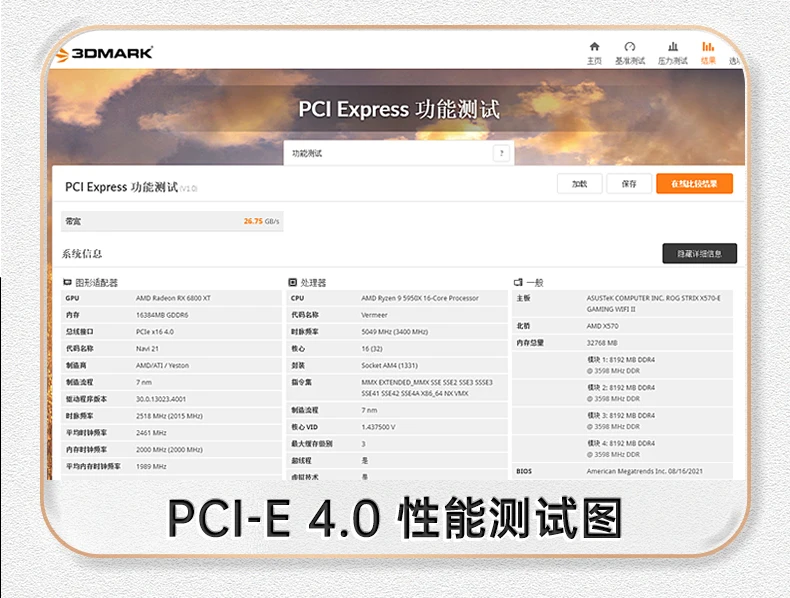Click the Load (加载) button

pos(579,184)
